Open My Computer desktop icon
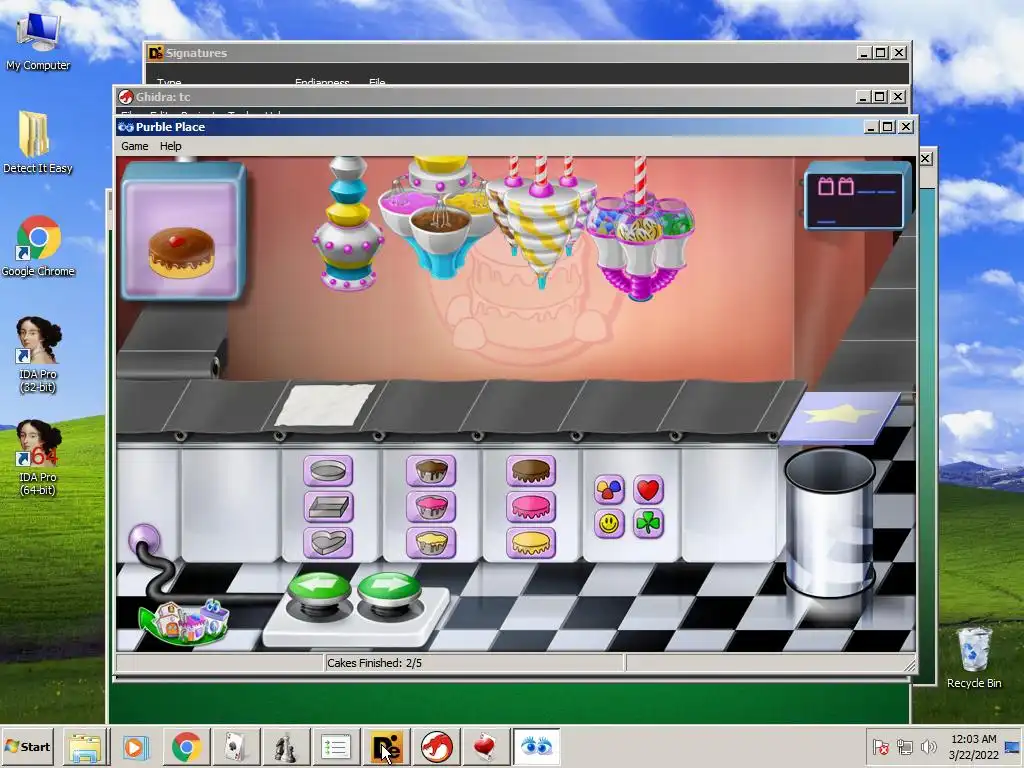The height and width of the screenshot is (768, 1024). coord(38,40)
